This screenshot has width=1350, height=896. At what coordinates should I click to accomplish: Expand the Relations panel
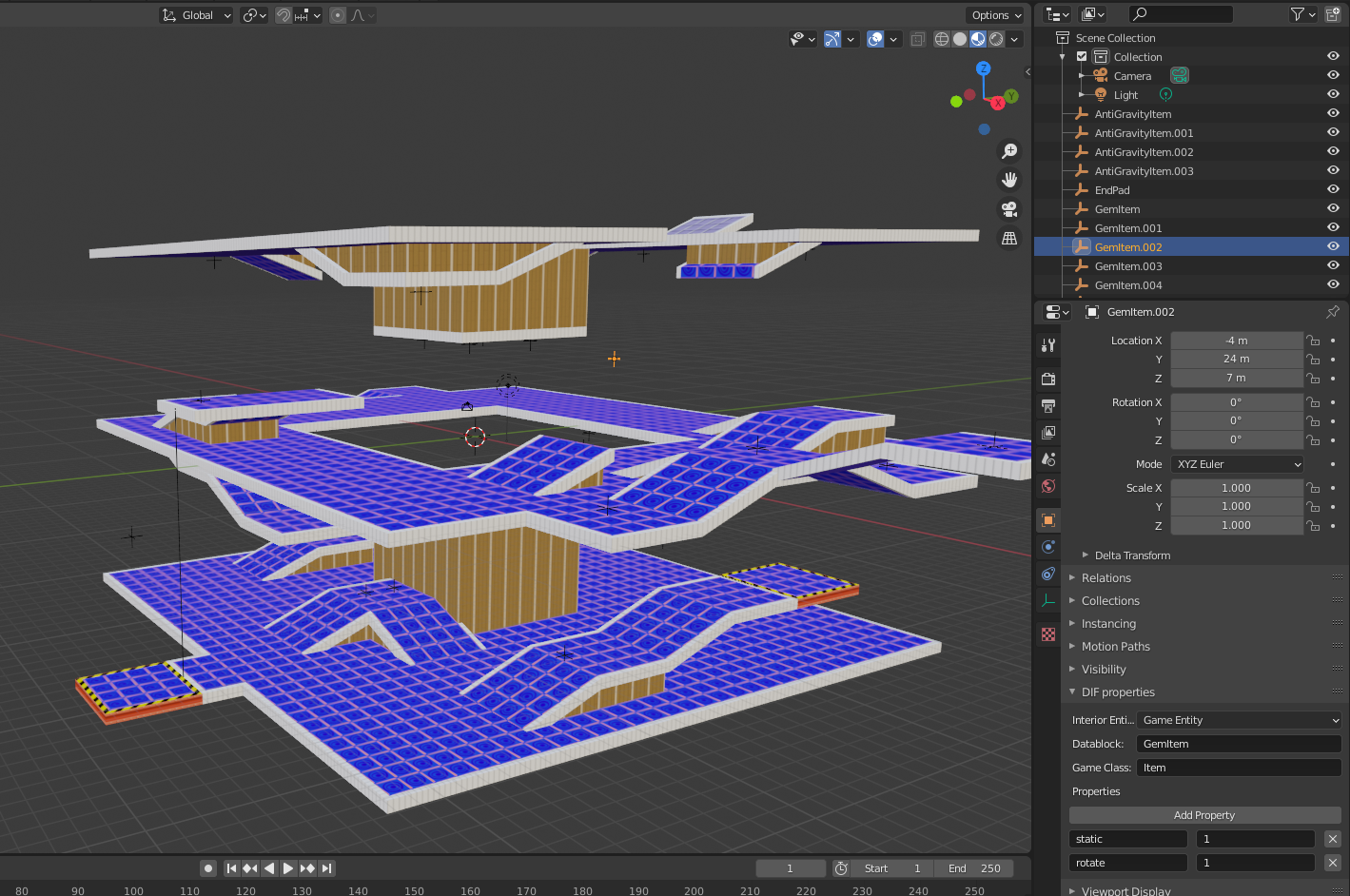[x=1106, y=578]
